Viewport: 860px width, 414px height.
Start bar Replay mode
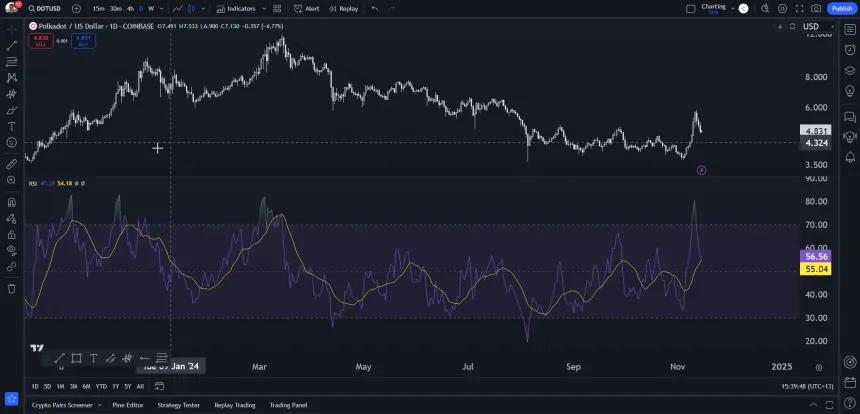coord(343,9)
